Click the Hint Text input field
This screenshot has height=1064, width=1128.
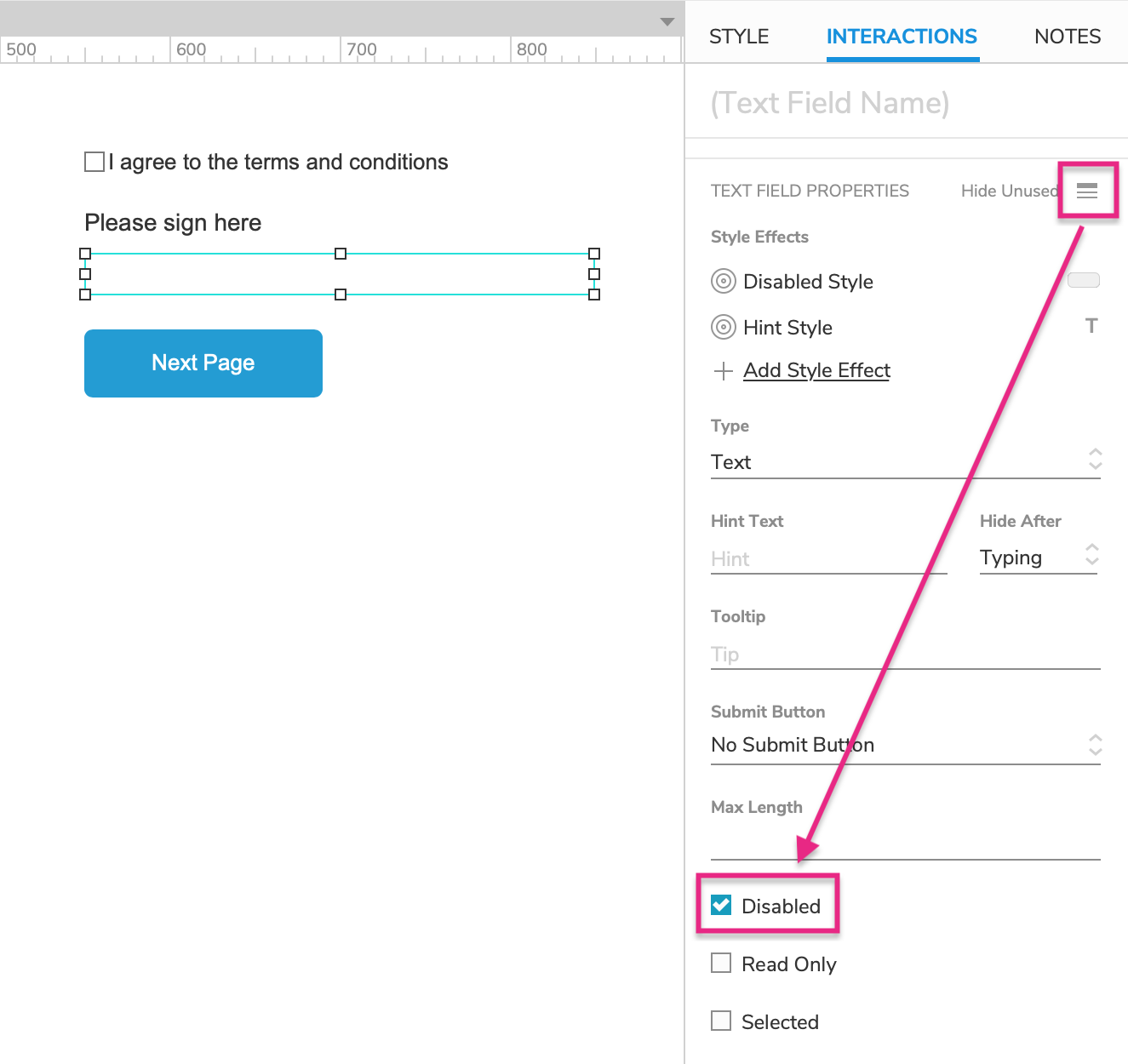(827, 559)
